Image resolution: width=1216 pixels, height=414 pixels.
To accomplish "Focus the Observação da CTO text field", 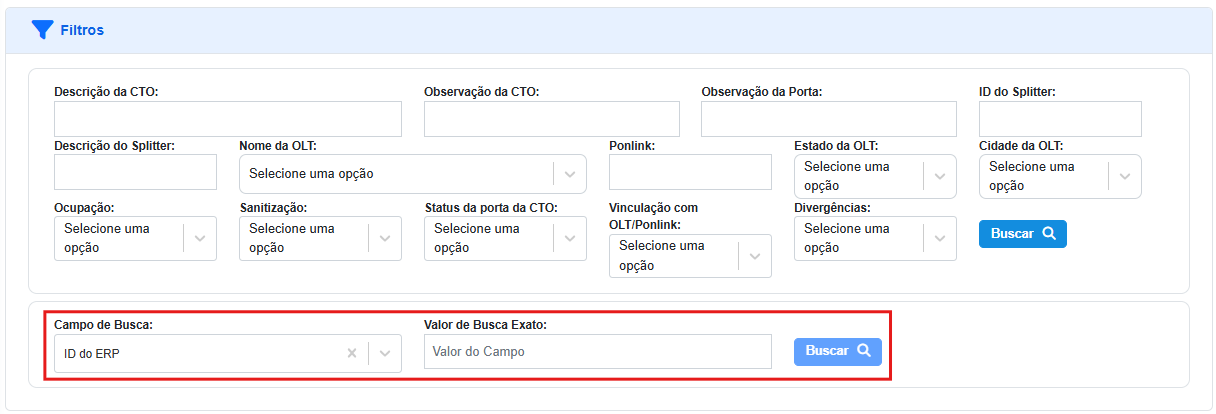I will tap(551, 119).
